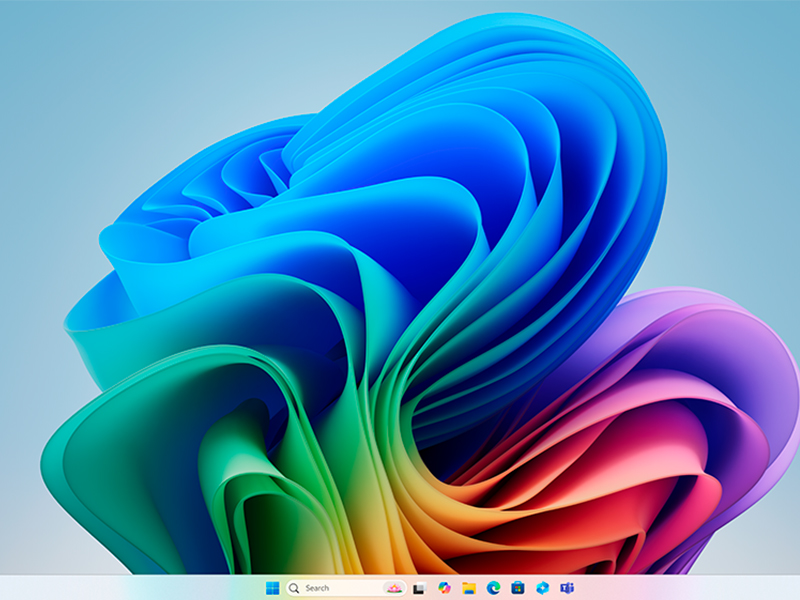Image resolution: width=800 pixels, height=600 pixels.
Task: Launch Microsoft Edge browser
Action: [493, 588]
